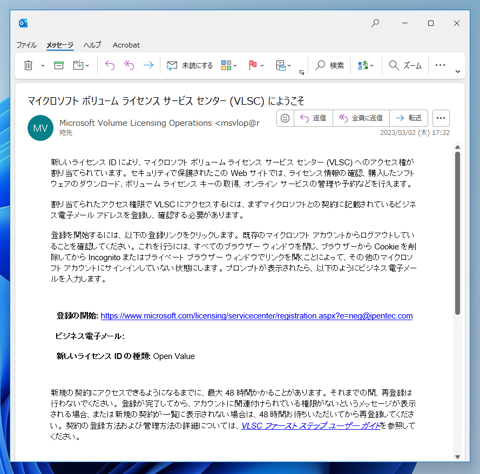The height and width of the screenshot is (474, 480).
Task: Open the VLSC ファーストステップ ユーザー ガイド link
Action: click(311, 426)
